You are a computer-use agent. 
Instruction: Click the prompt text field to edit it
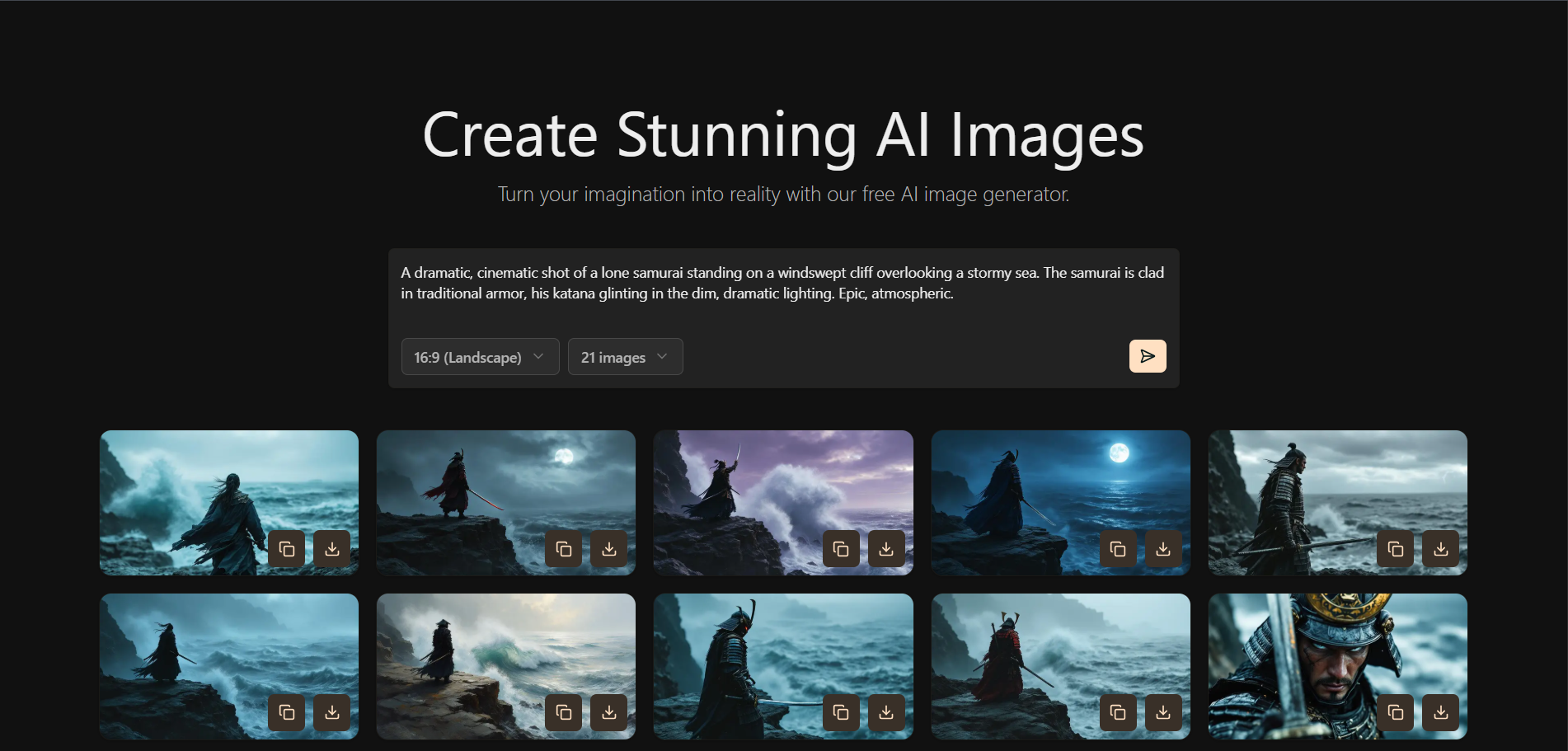pos(782,283)
